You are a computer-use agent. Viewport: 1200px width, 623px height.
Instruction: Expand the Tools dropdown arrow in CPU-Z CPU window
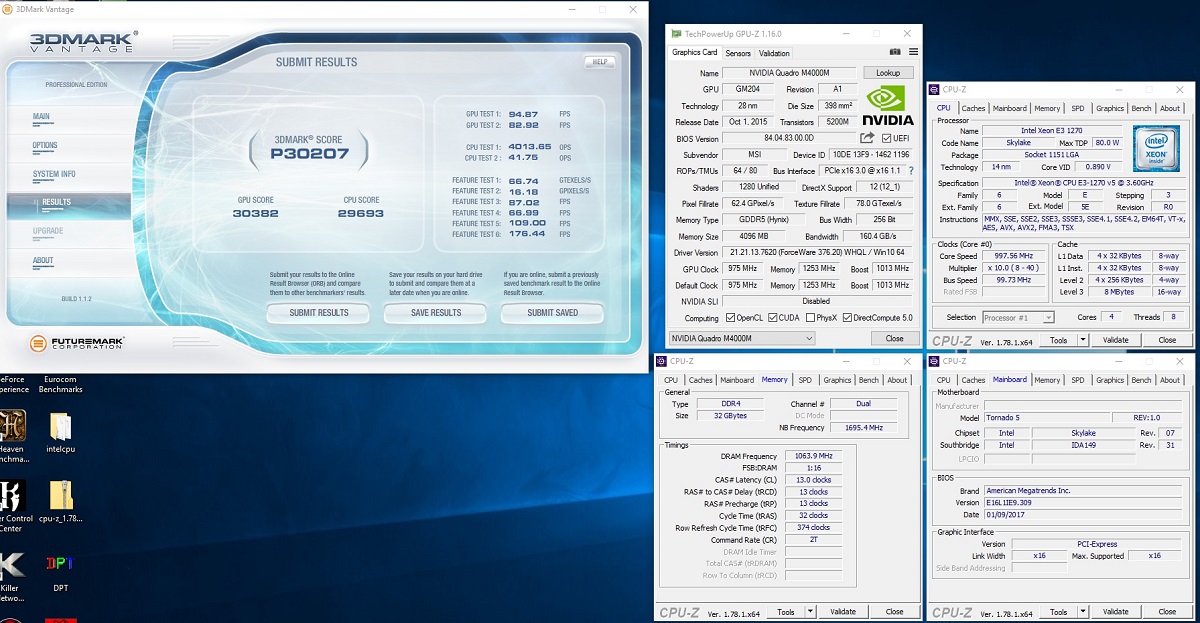click(x=1082, y=340)
